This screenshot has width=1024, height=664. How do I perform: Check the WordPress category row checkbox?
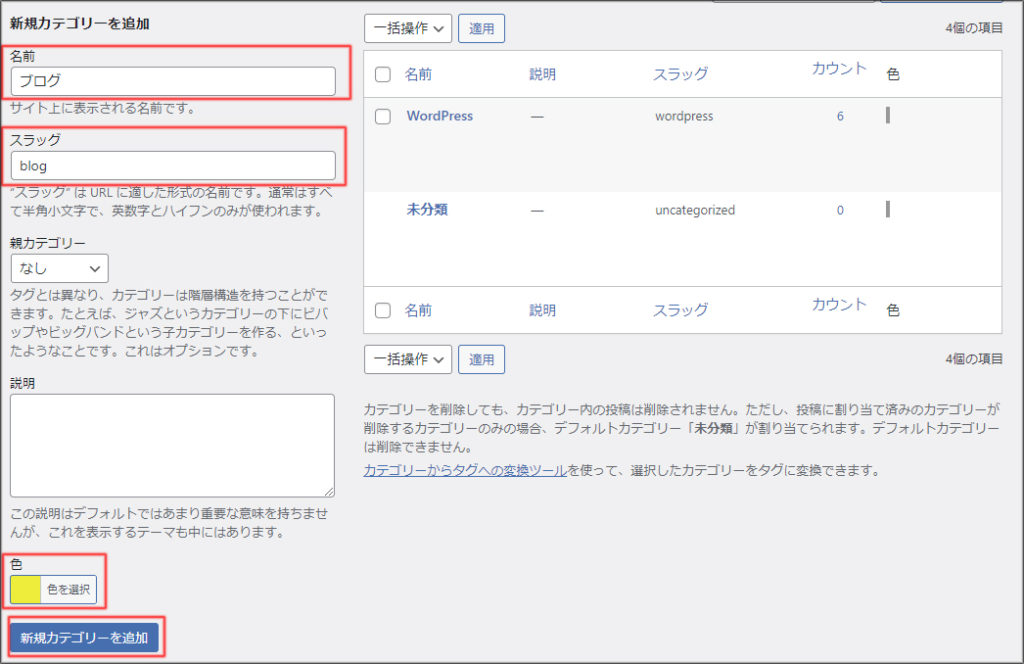[383, 116]
